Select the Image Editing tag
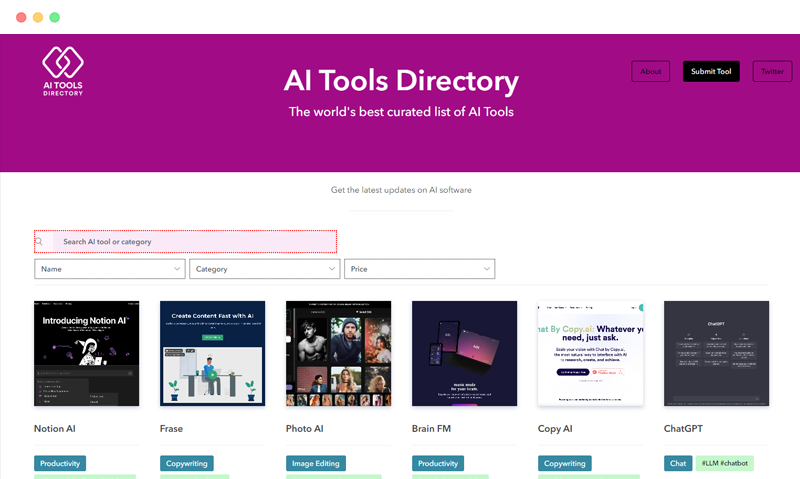Image resolution: width=800 pixels, height=479 pixels. click(316, 463)
